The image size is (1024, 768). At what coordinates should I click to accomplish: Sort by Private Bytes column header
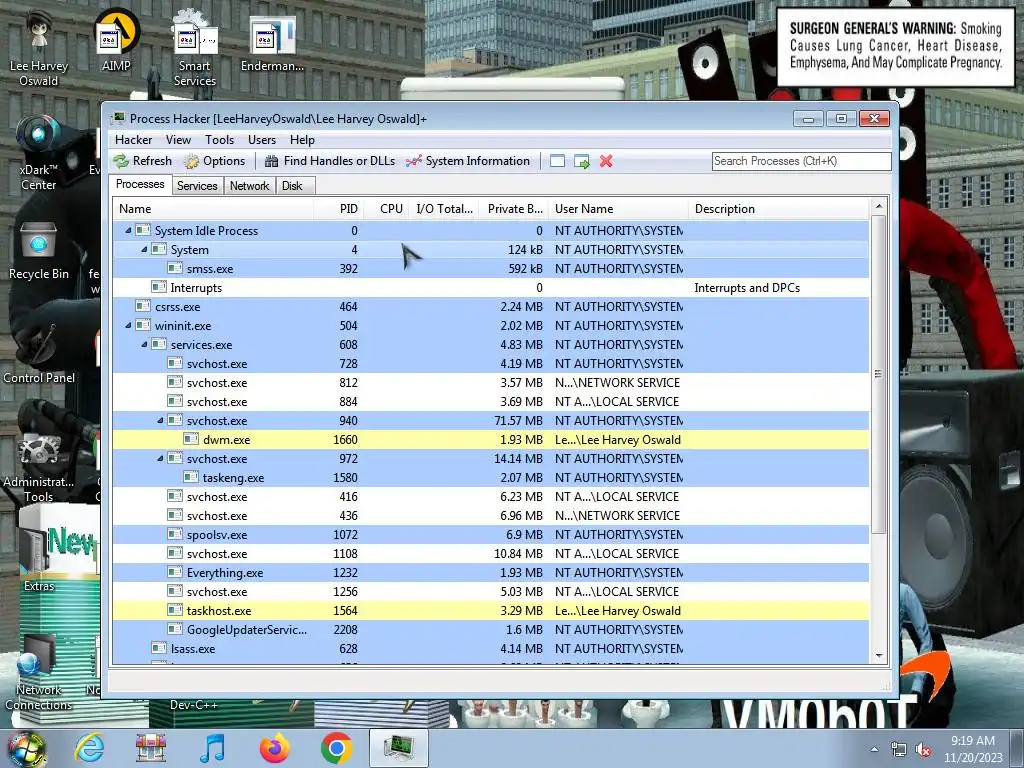tap(514, 209)
